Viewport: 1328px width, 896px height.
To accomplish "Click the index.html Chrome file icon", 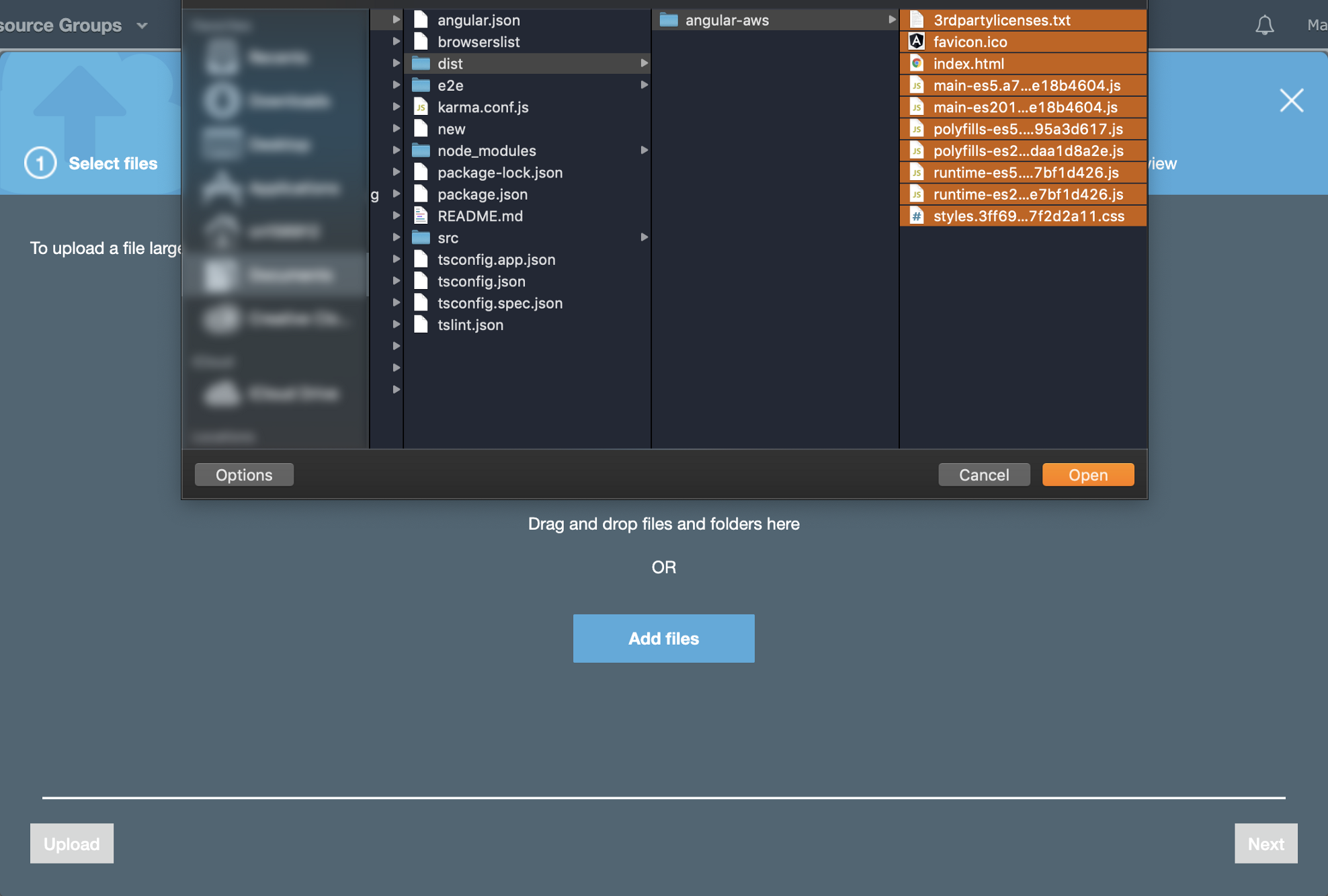I will click(917, 64).
